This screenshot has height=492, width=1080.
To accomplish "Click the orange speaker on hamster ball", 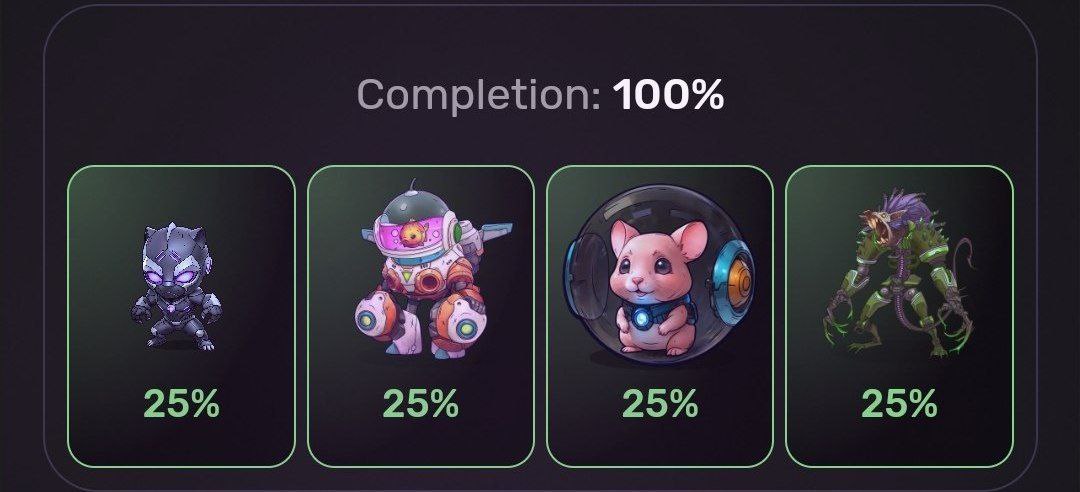I will [738, 281].
